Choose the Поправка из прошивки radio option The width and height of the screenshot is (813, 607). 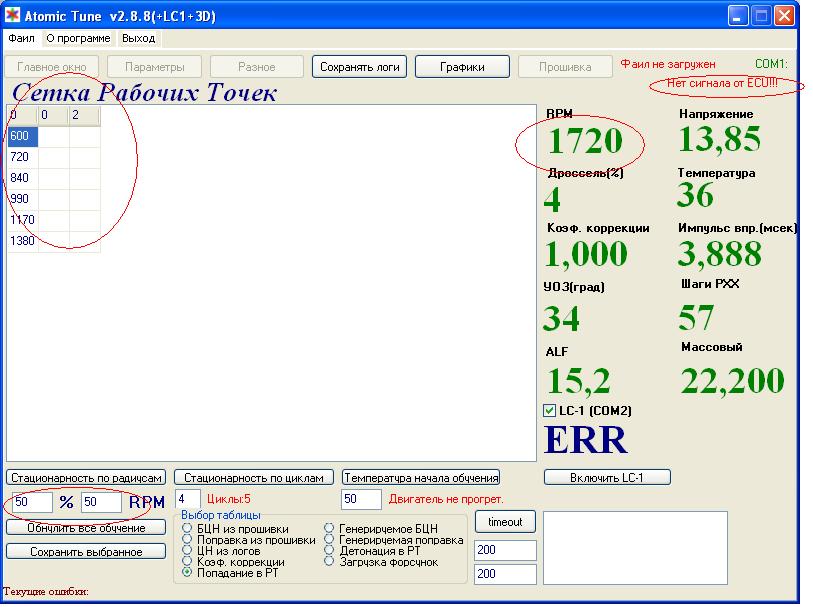187,540
